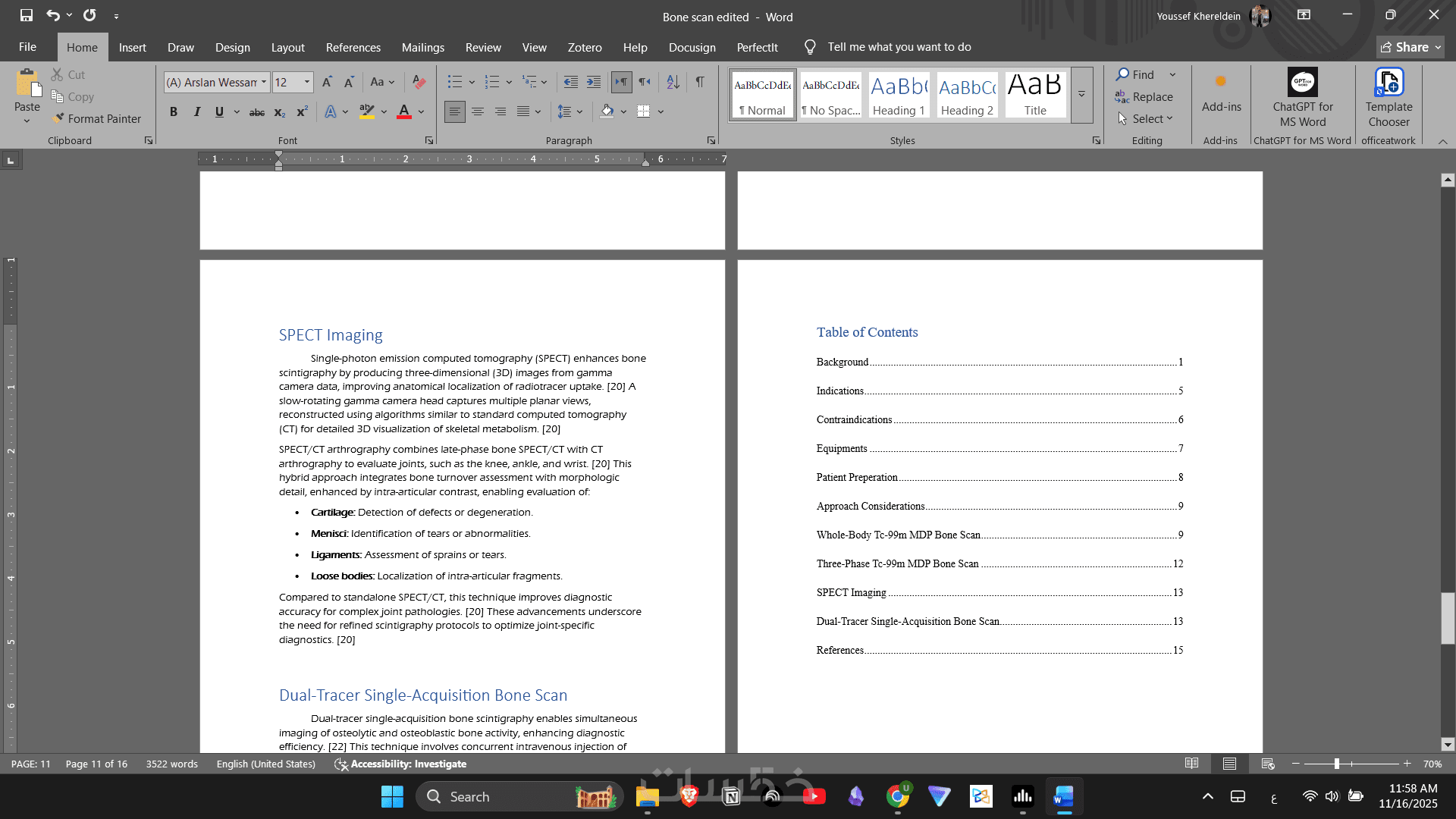The image size is (1456, 819).
Task: Click the Justify text alignment icon
Action: point(523,111)
